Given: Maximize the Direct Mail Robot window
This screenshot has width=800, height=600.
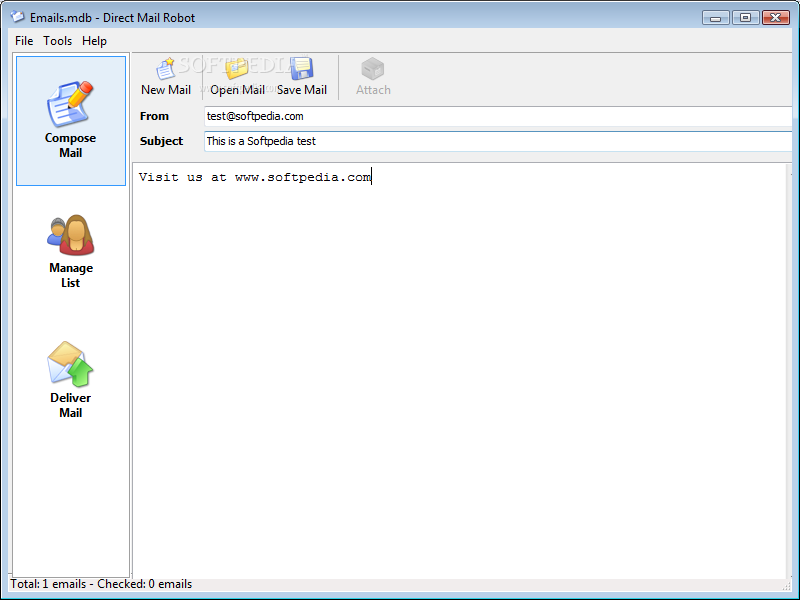Looking at the screenshot, I should 745,18.
